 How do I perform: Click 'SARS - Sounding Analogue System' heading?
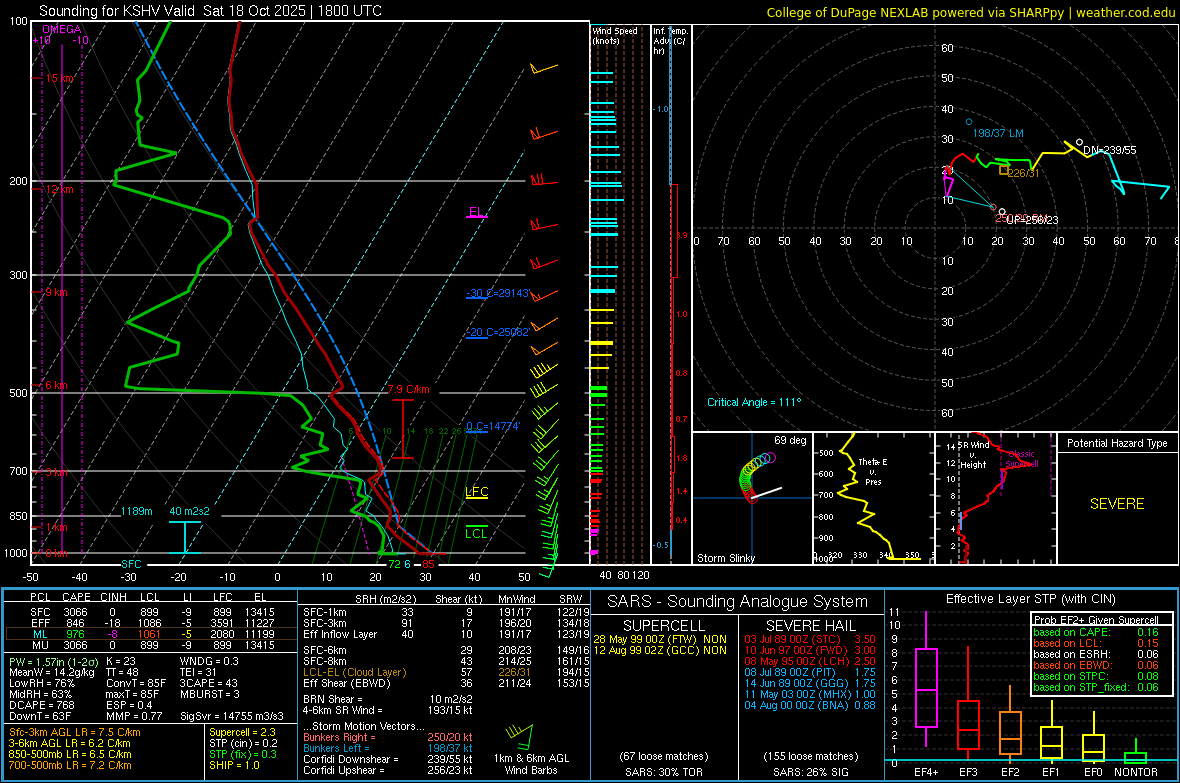point(737,602)
